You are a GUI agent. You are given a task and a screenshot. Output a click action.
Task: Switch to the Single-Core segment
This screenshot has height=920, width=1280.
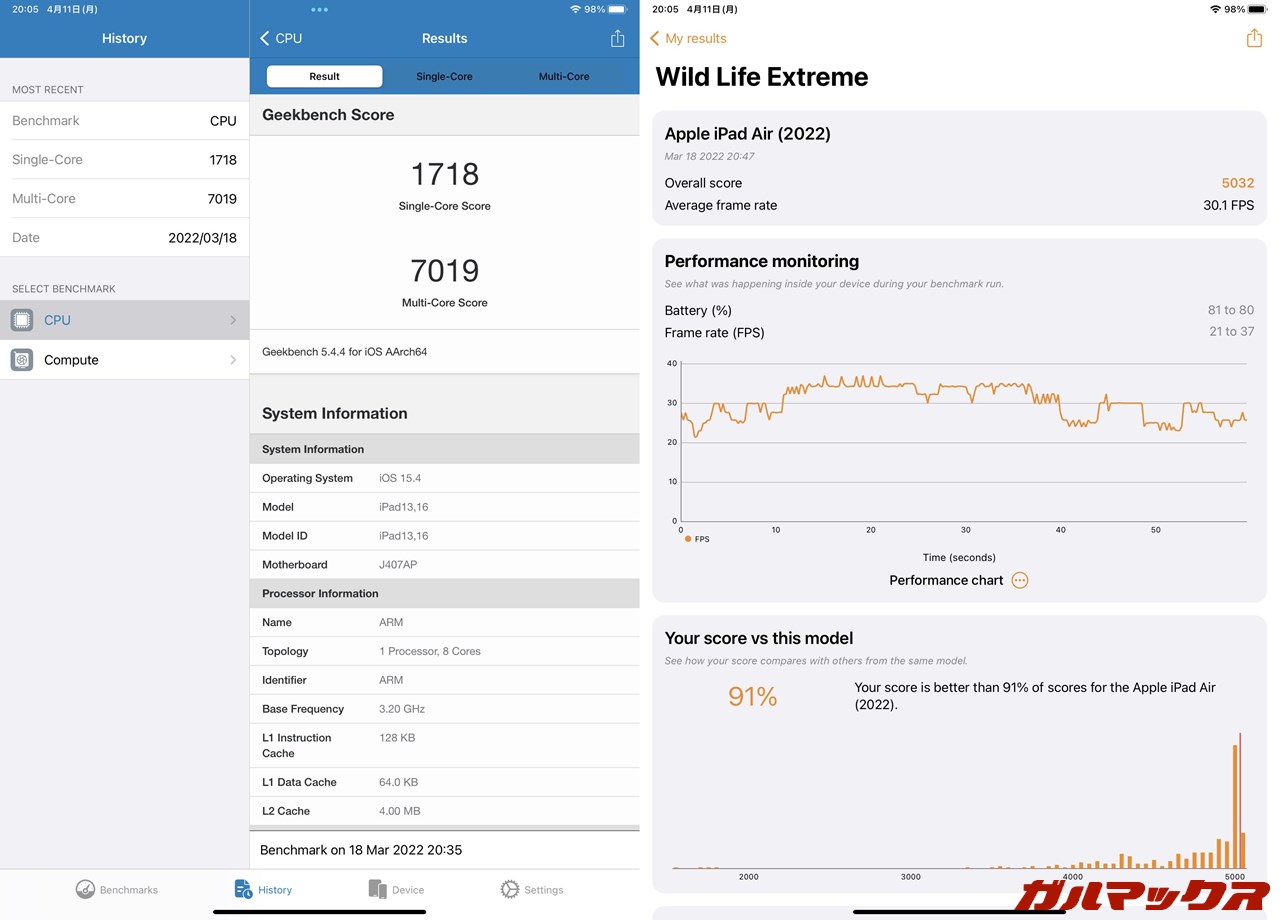point(444,76)
